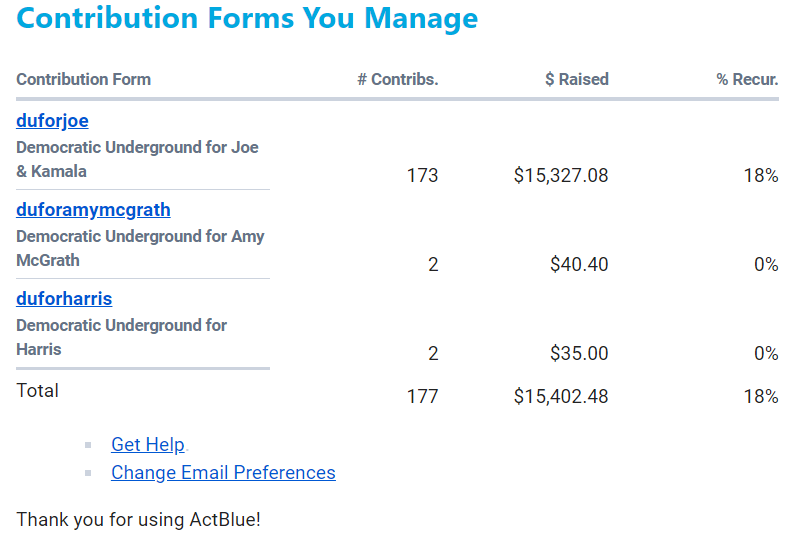Image resolution: width=786 pixels, height=537 pixels.
Task: Click Democratic Underground for Amy McGrath description
Action: click(140, 248)
